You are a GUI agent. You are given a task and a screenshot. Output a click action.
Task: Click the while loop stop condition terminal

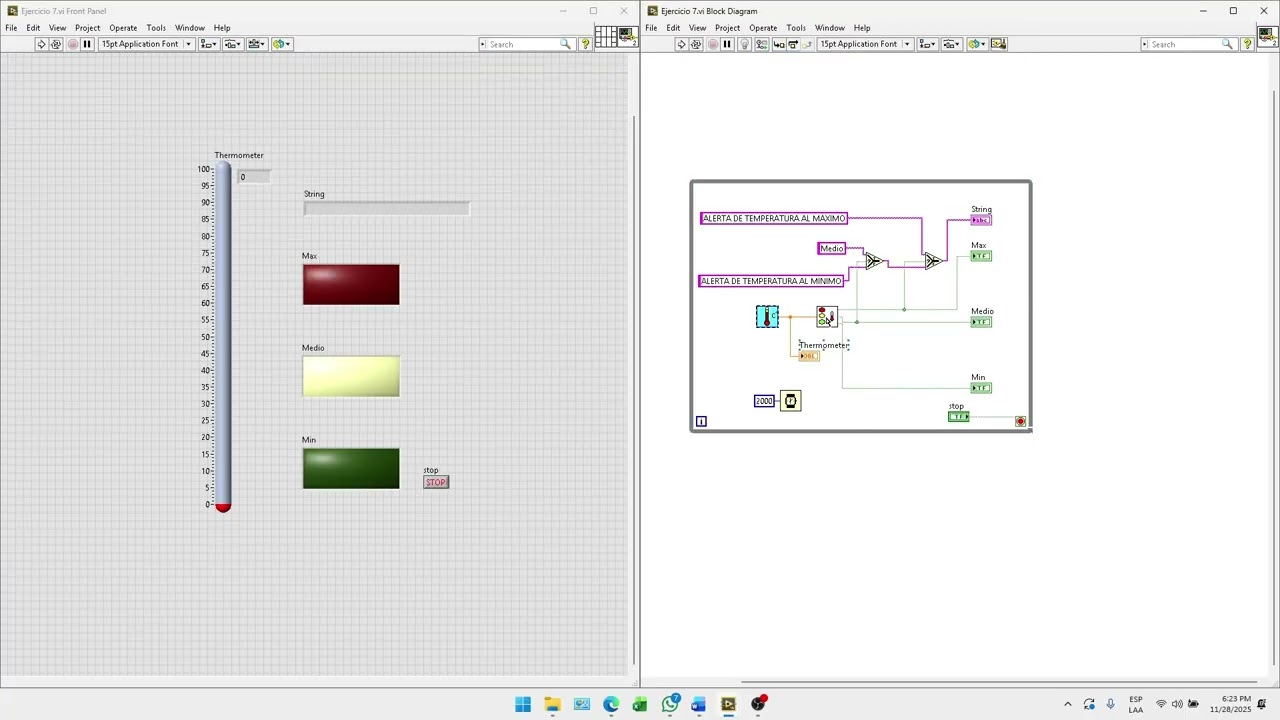pyautogui.click(x=1020, y=421)
